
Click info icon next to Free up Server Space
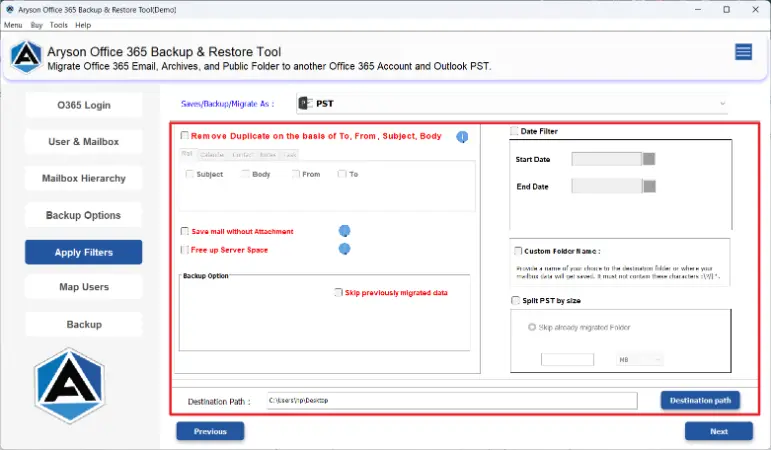pos(344,249)
